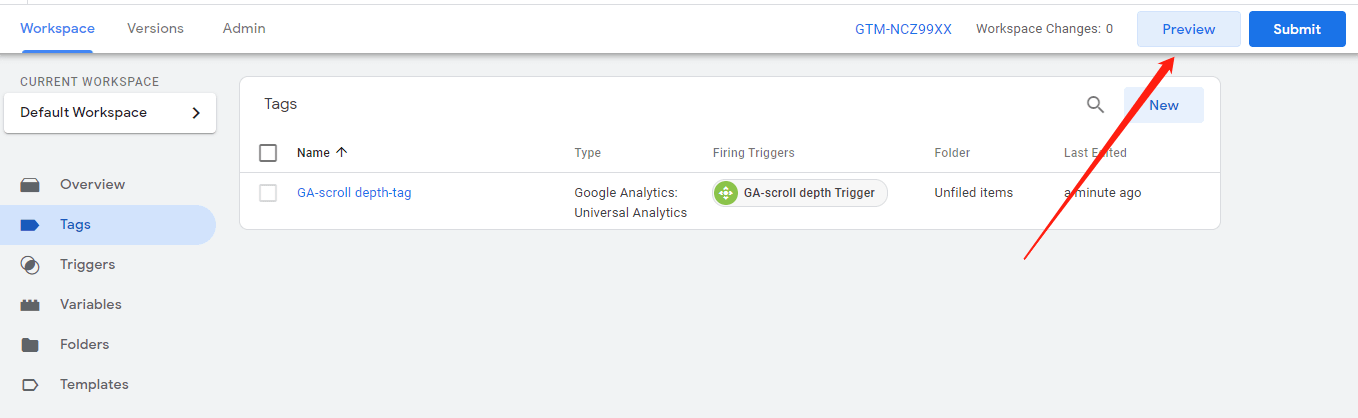Screen dimensions: 1358x418
Task: Click the Preview button
Action: [1189, 29]
